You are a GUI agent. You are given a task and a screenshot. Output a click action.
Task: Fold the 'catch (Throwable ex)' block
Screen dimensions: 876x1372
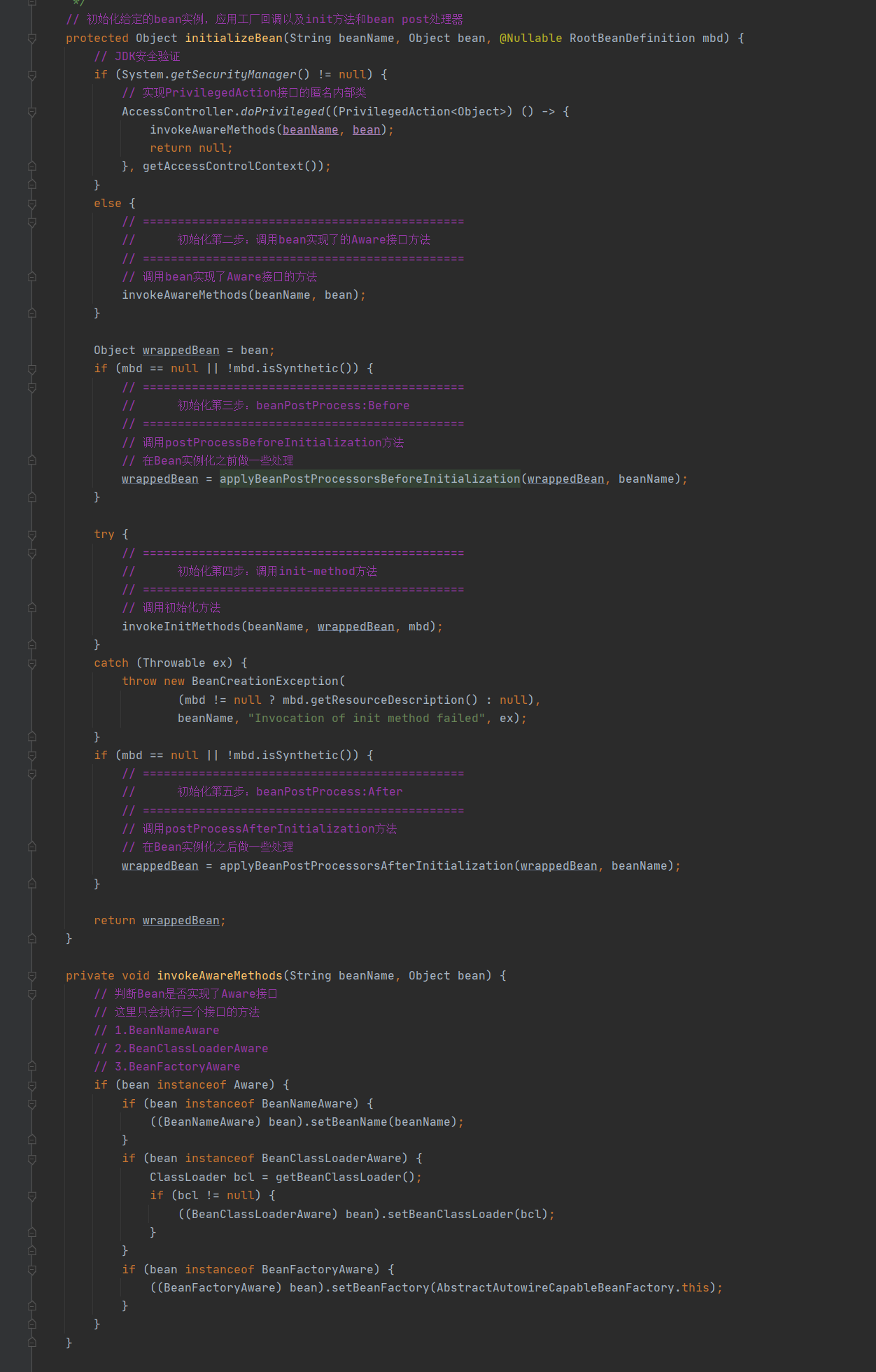(32, 663)
